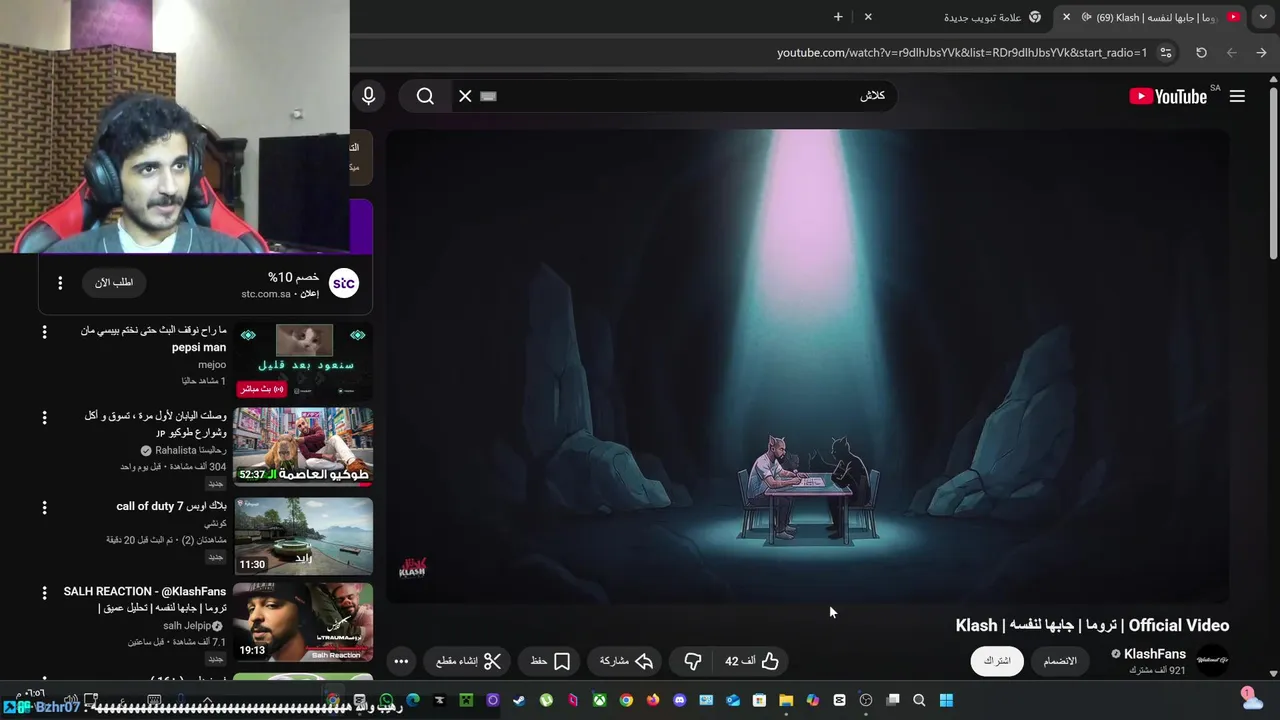
Task: Open Outlook from the taskbar
Action: 733,700
